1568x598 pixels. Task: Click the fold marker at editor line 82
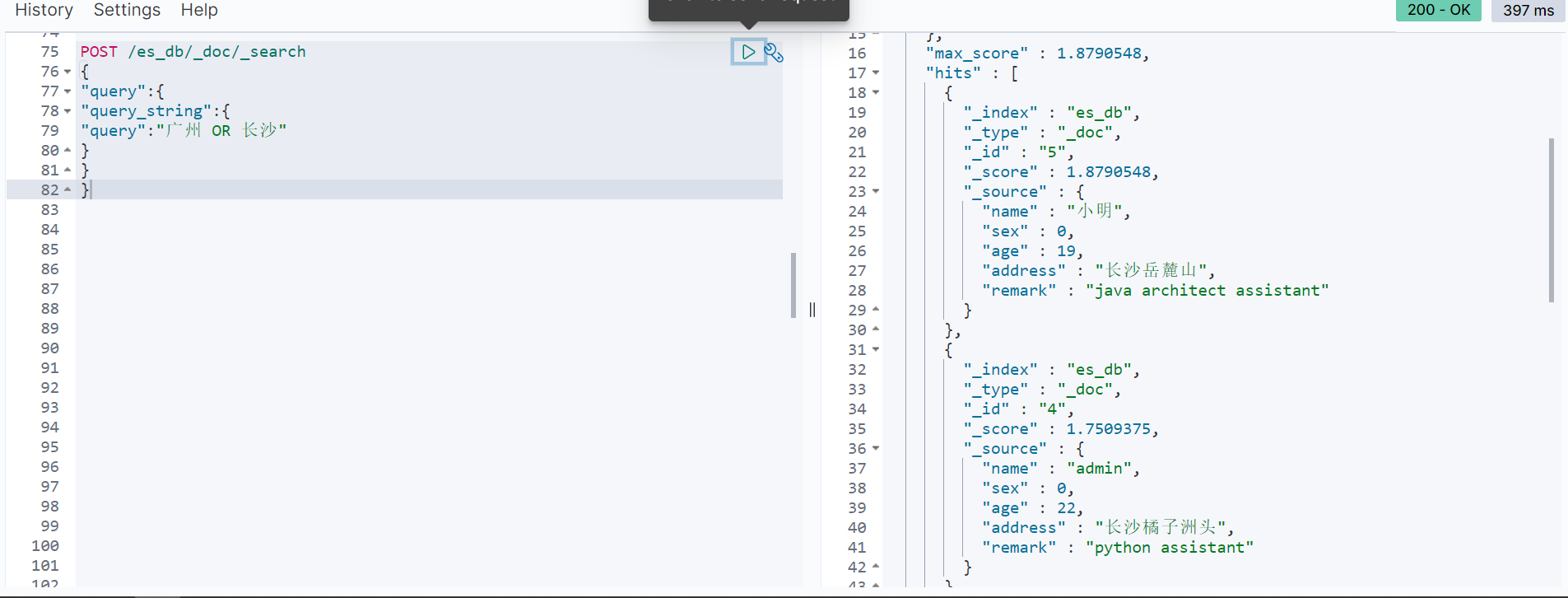pos(67,190)
